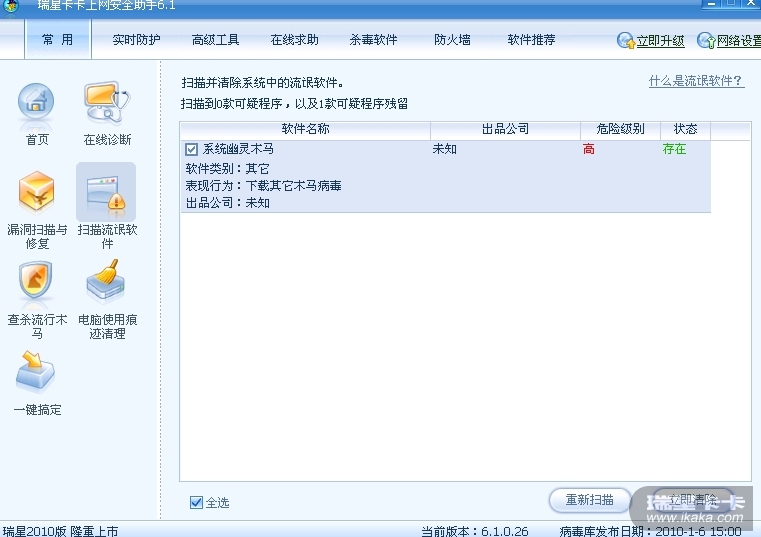Click the 当前版本：6.1.0.26 status text

(475, 531)
